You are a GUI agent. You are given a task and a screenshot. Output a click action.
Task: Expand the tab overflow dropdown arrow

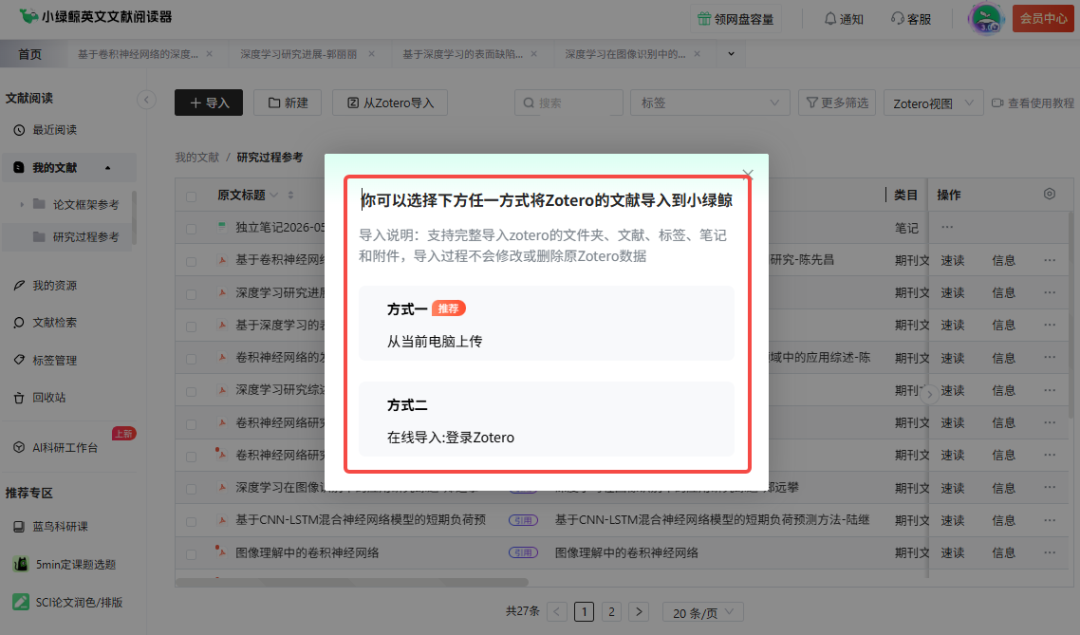point(731,54)
